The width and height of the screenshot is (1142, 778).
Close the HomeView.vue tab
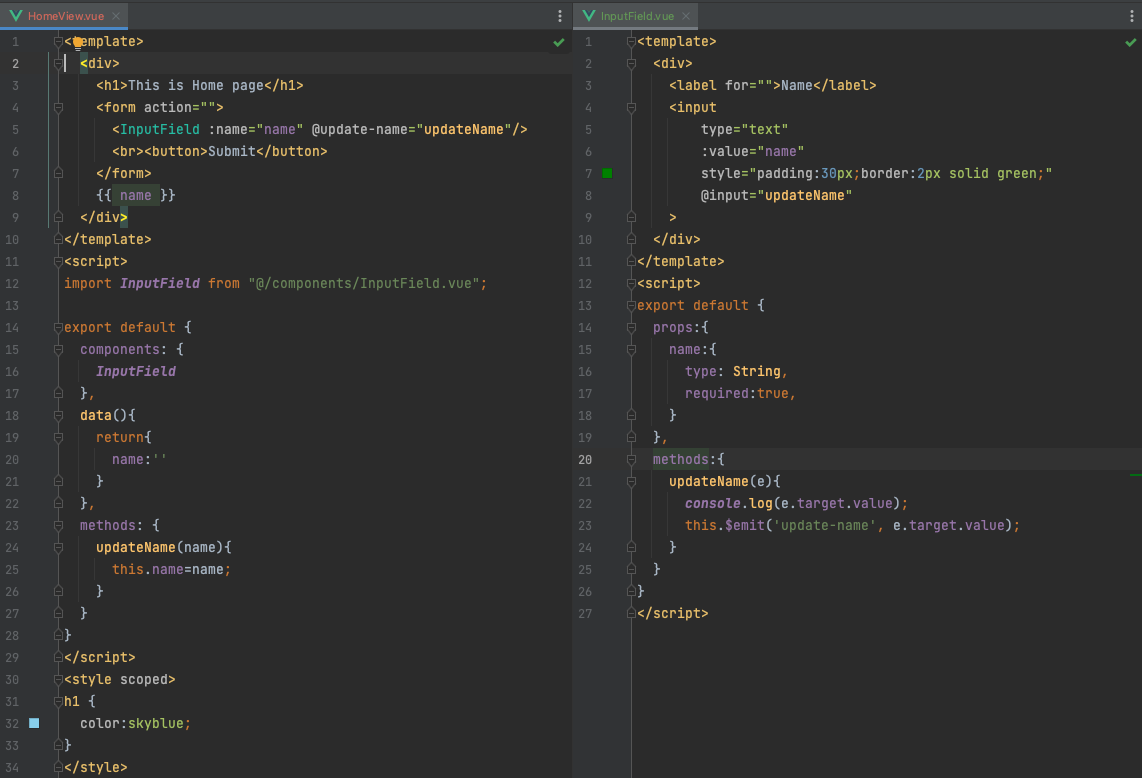point(116,16)
